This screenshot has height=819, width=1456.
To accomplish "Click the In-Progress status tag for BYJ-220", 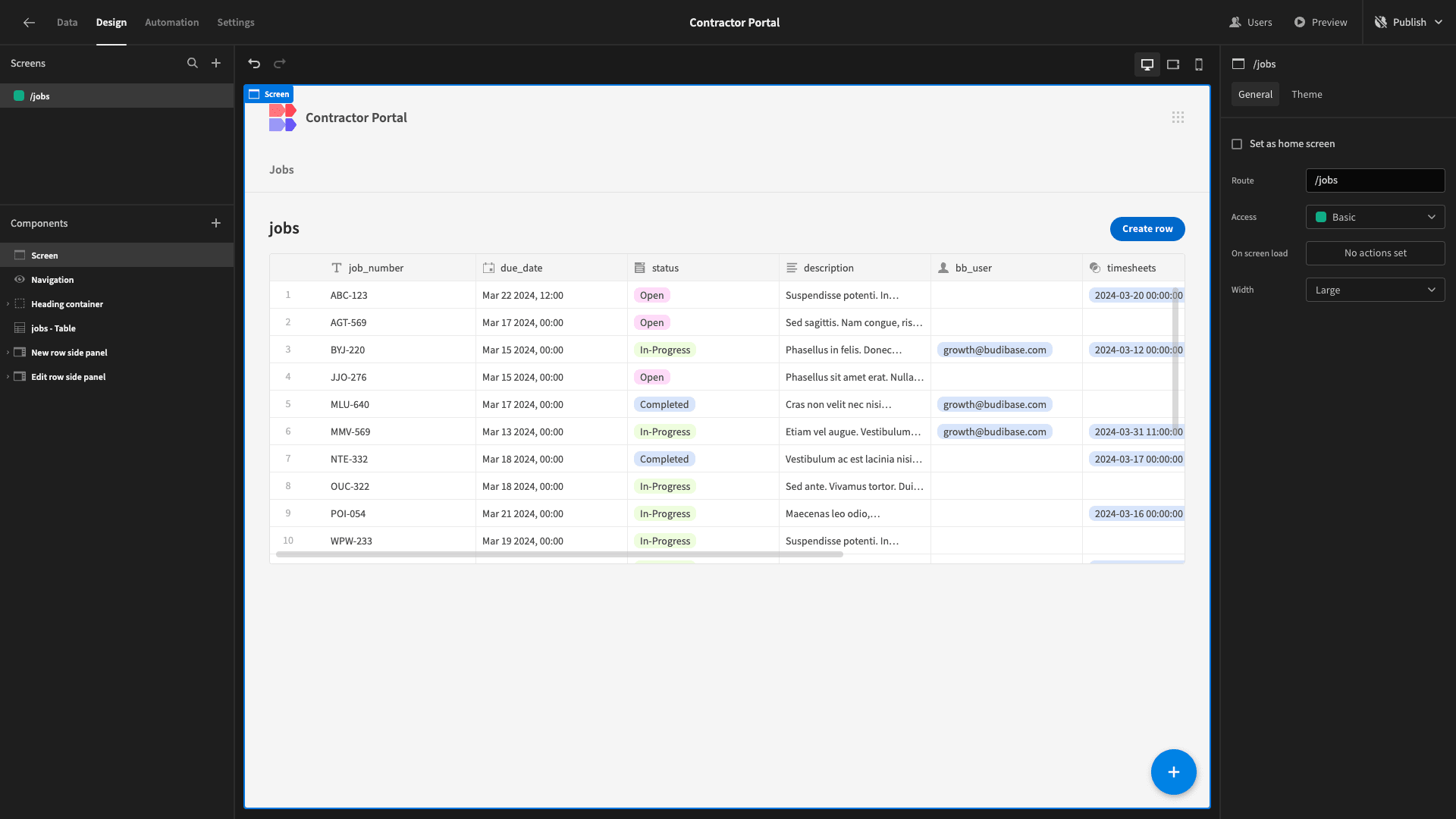I will pos(665,350).
